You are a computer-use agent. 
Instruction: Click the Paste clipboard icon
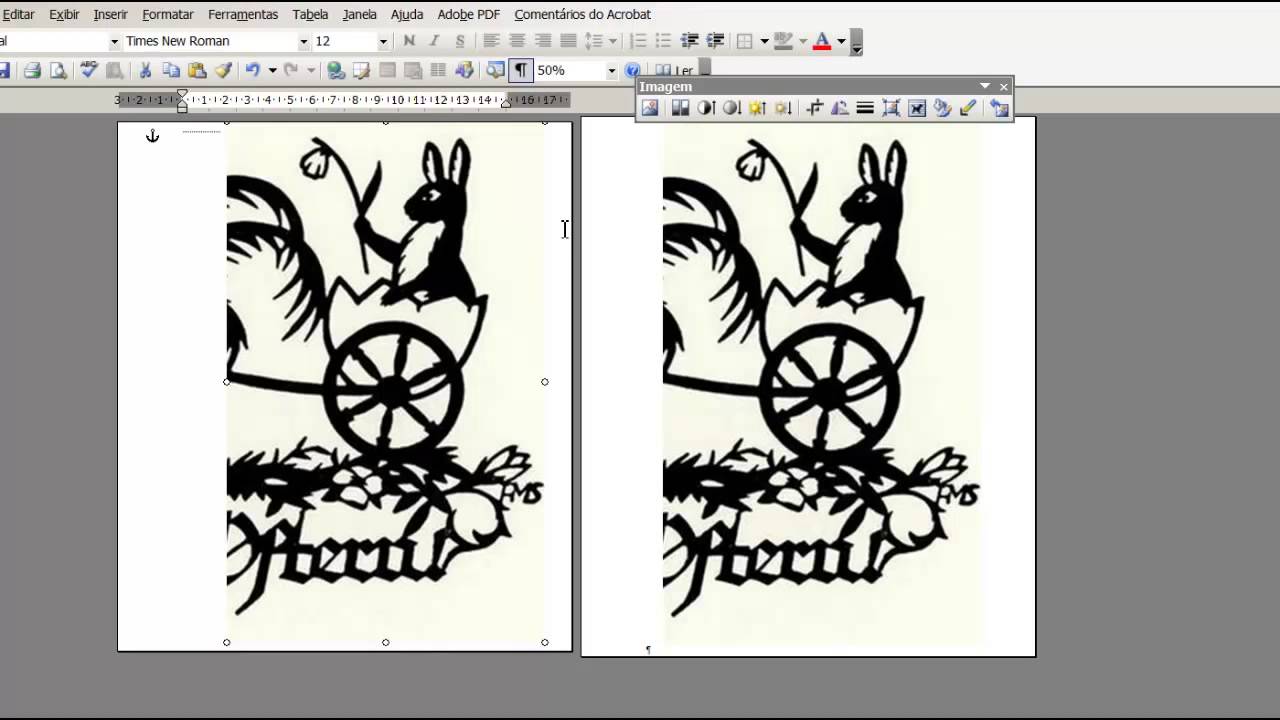click(x=197, y=70)
